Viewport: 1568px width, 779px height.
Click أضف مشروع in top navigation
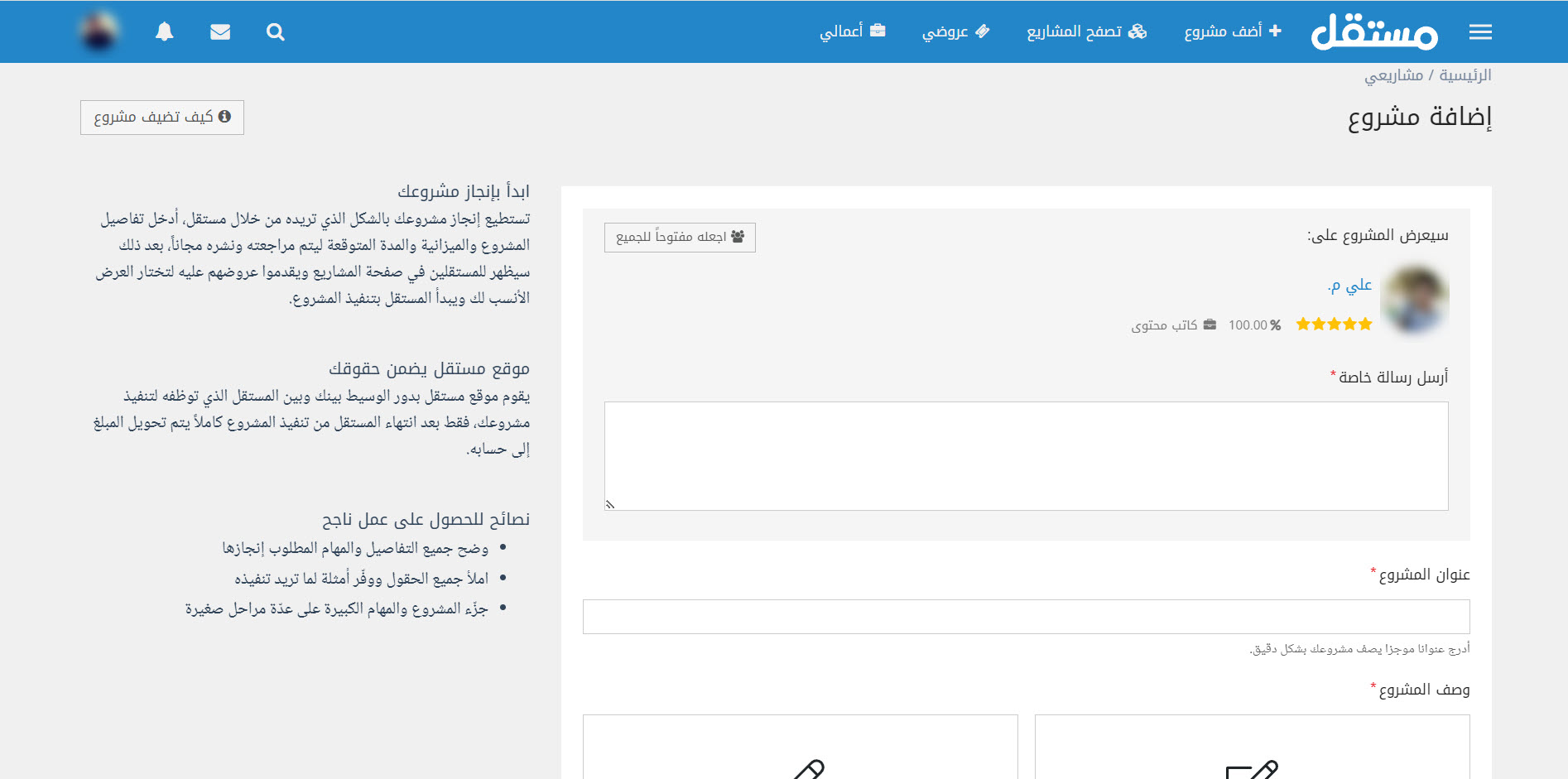coord(1233,31)
